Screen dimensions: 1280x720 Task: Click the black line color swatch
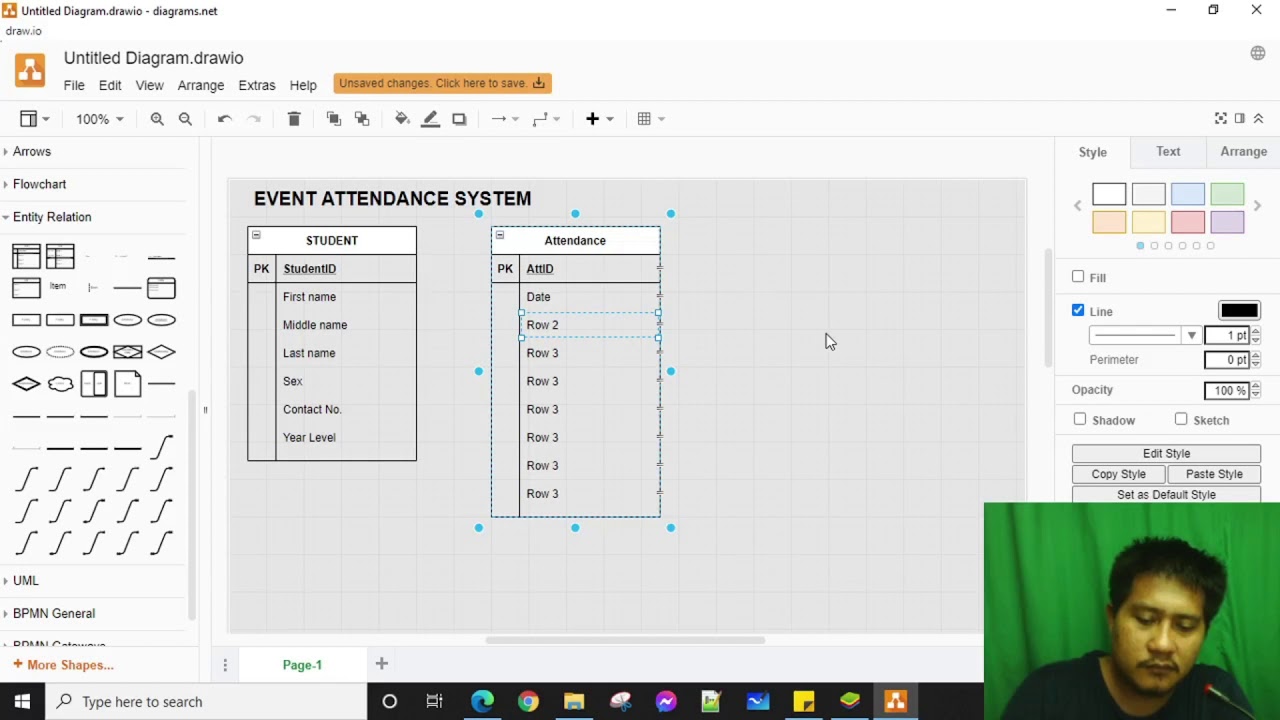coord(1239,311)
